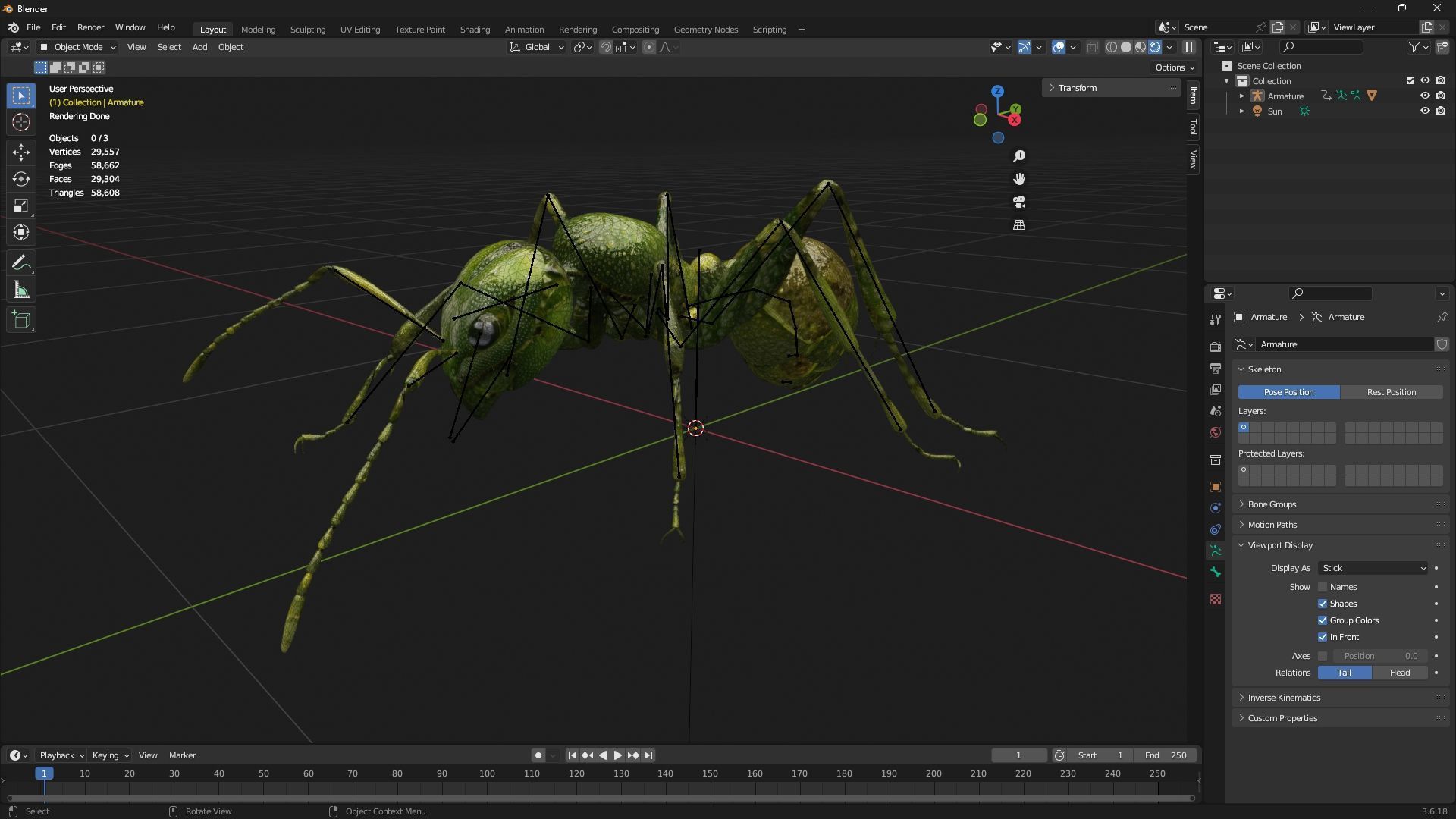Open the Object properties tab icon
This screenshot has height=819, width=1456.
click(x=1216, y=487)
